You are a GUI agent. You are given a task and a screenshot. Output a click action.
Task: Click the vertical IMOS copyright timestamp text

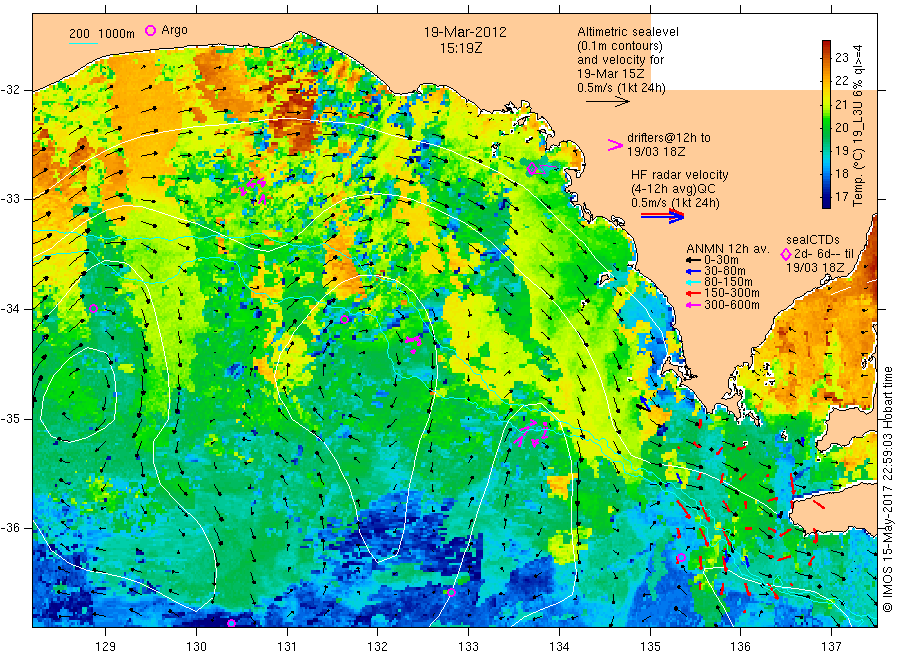pyautogui.click(x=888, y=490)
